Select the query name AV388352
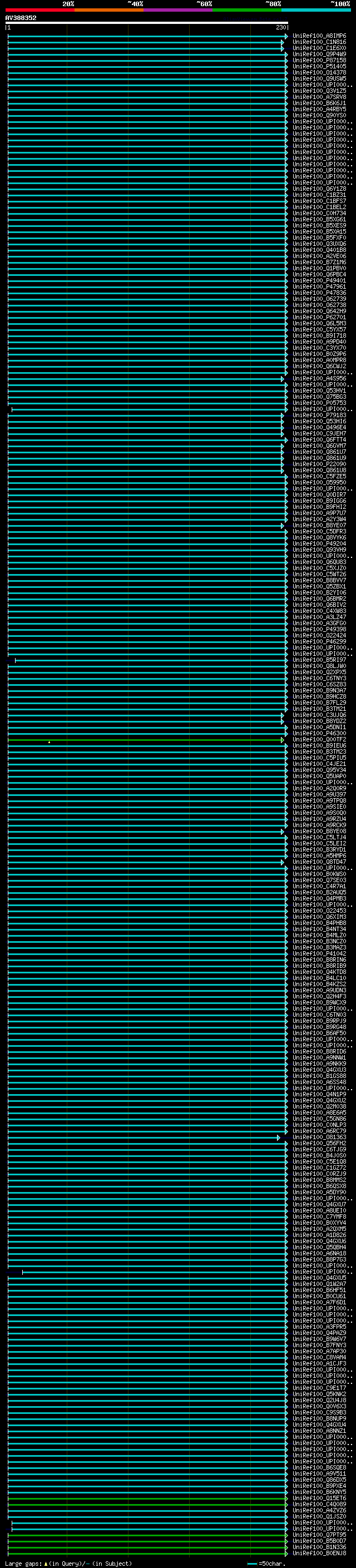Viewport: 356px width, 1568px height. [21, 18]
